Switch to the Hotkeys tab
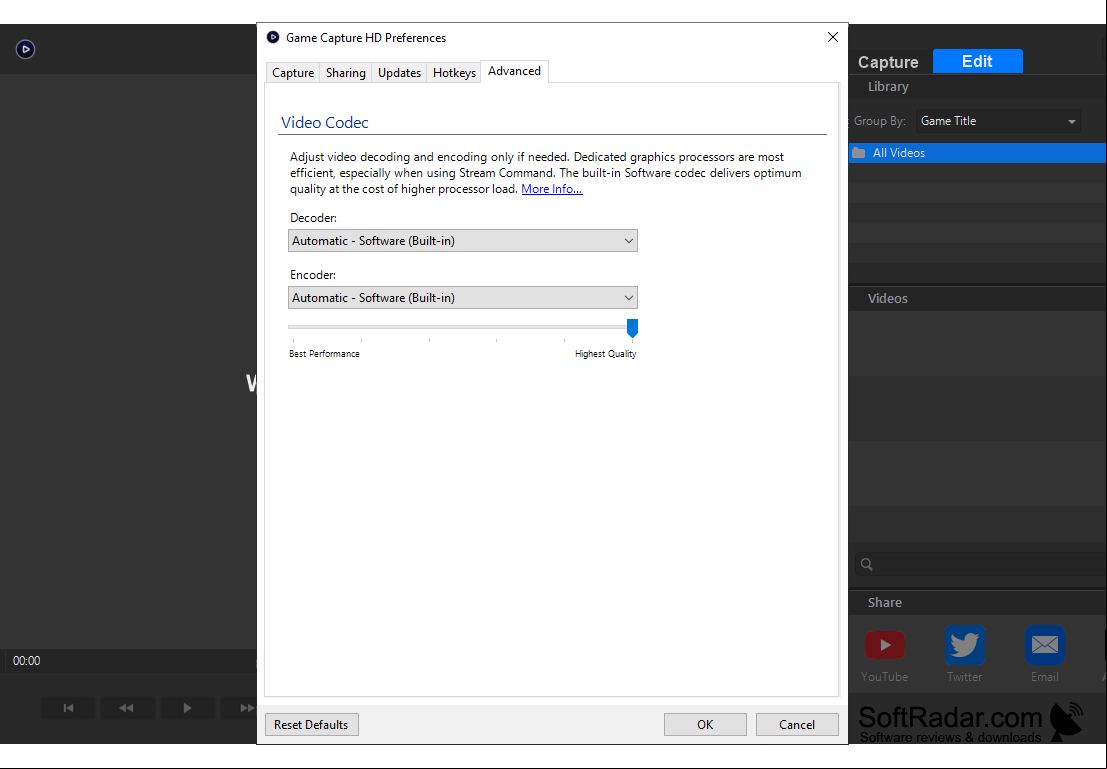 (454, 73)
